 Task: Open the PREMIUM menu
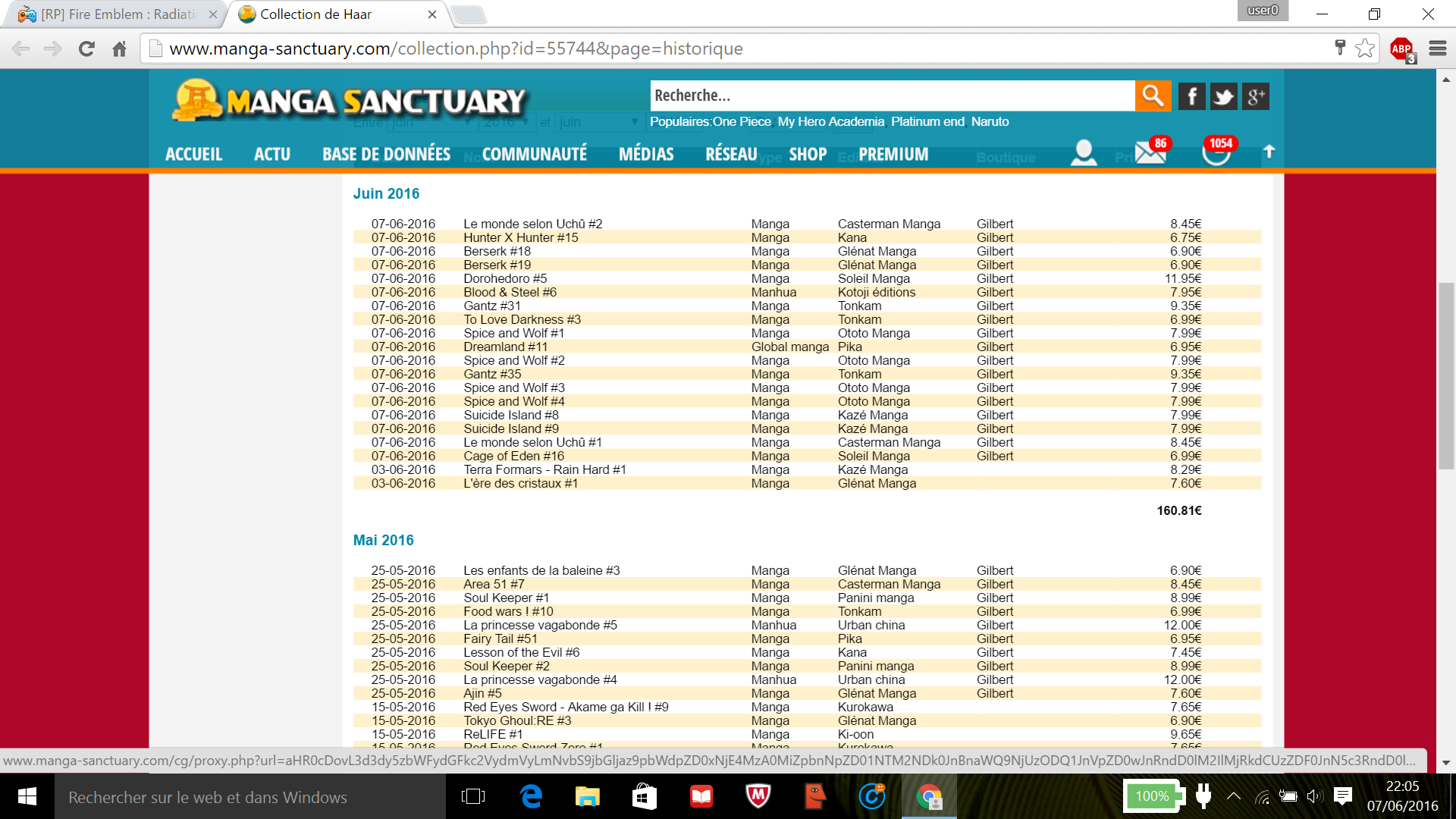pyautogui.click(x=893, y=154)
